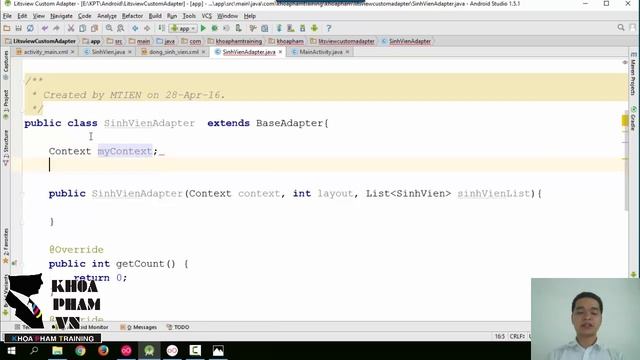This screenshot has height=360, width=640.
Task: Open the Captures tool window
Action: pyautogui.click(x=6, y=64)
